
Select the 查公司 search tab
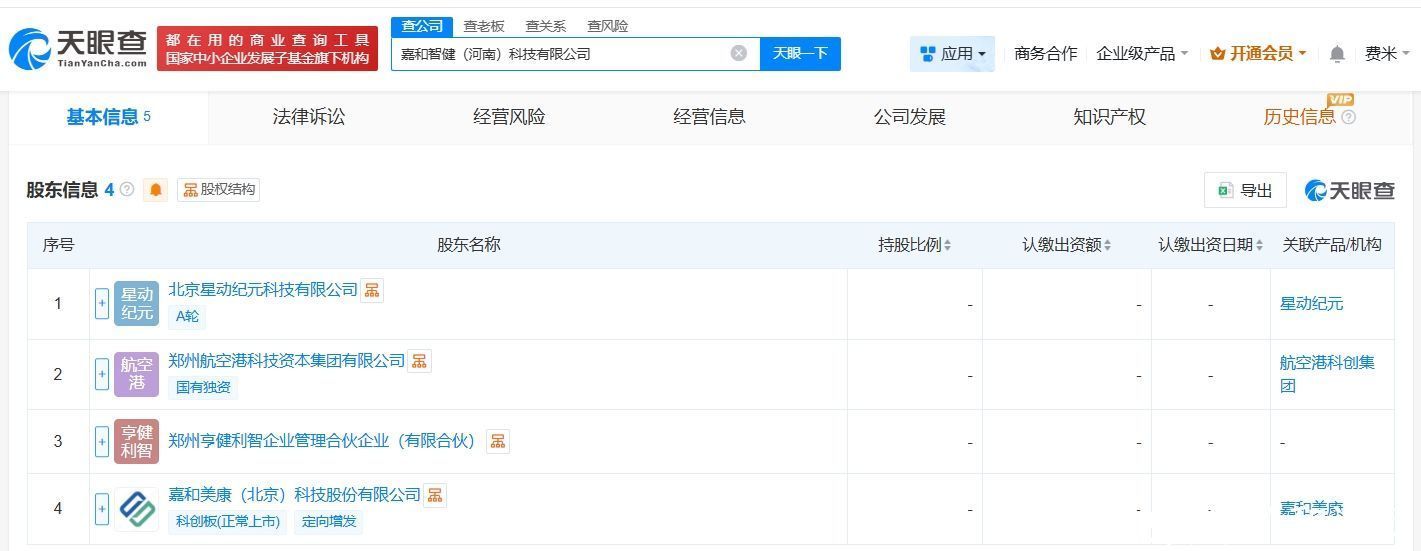tap(422, 26)
